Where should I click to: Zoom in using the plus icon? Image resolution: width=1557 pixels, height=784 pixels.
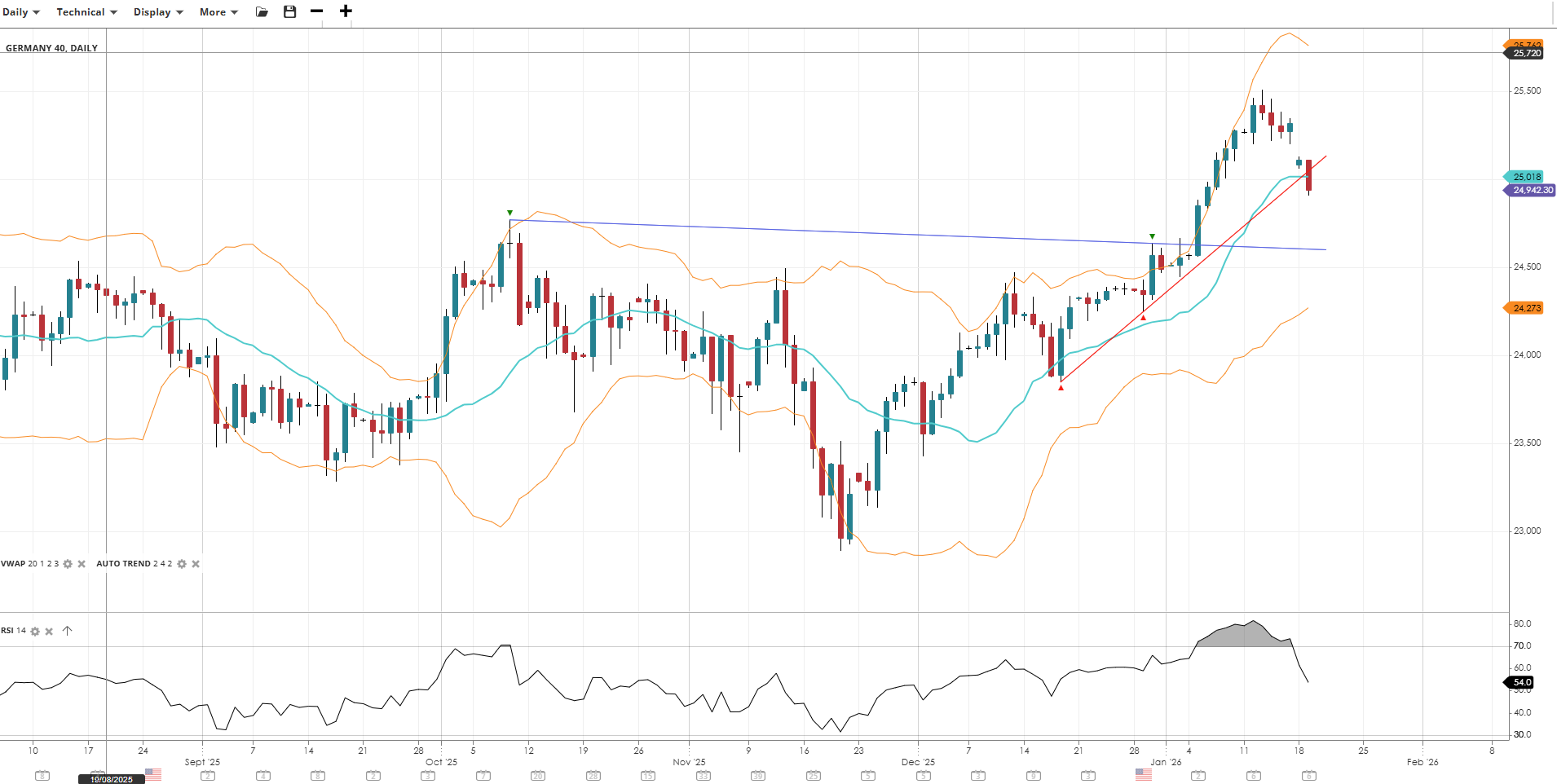[346, 11]
